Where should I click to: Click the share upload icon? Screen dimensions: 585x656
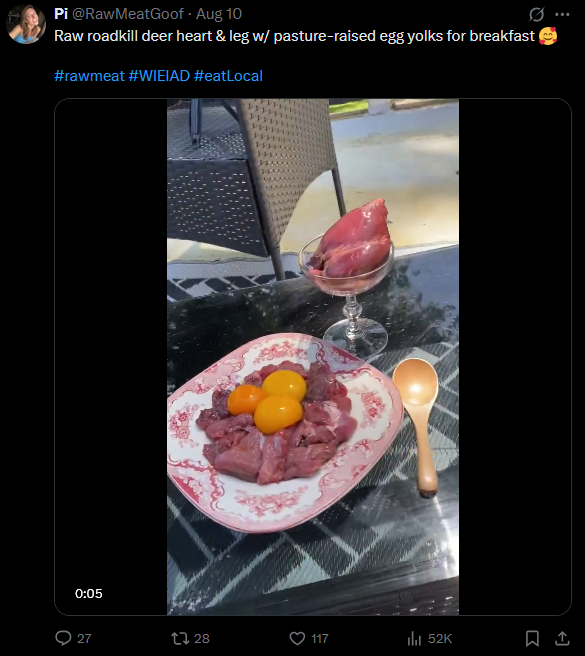[x=562, y=638]
